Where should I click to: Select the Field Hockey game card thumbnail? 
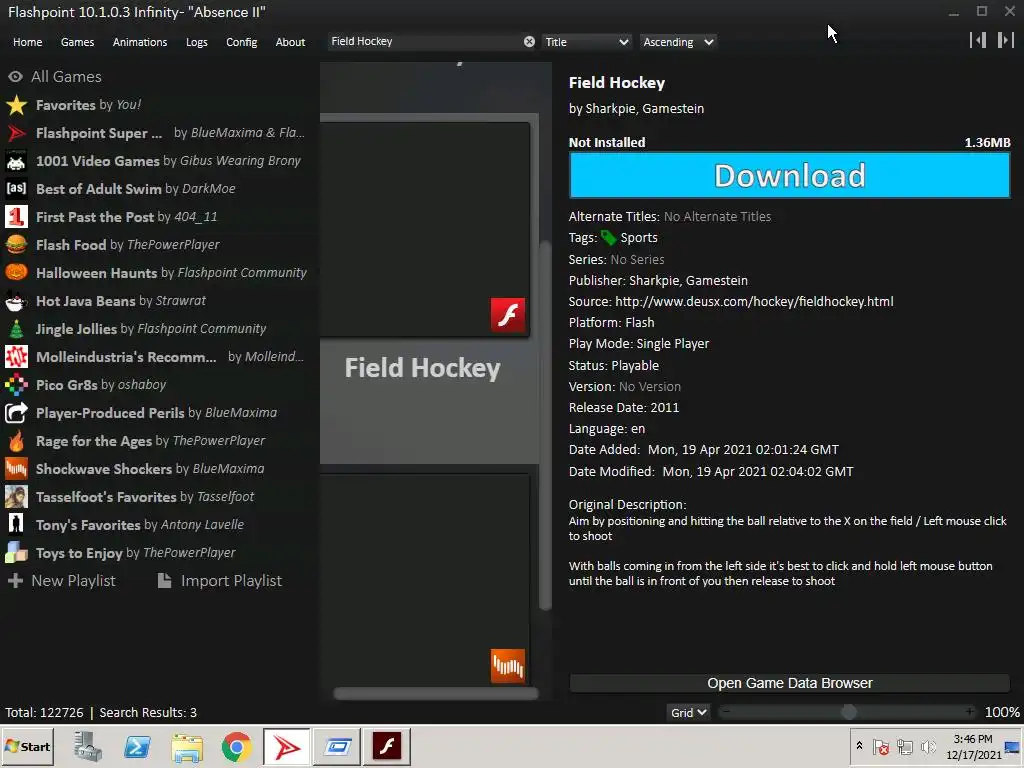pos(425,229)
